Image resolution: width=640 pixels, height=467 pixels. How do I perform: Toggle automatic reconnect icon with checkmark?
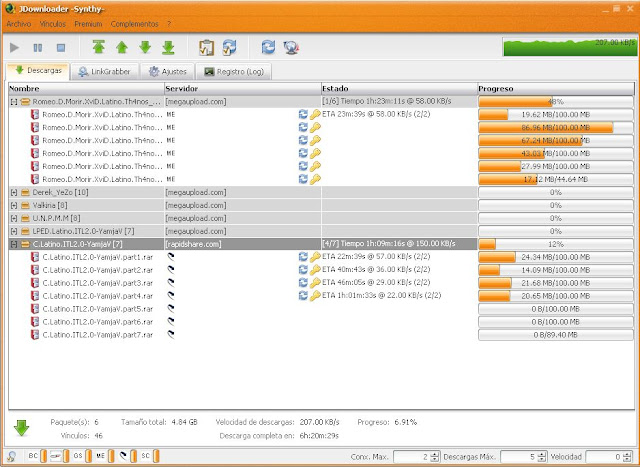point(229,47)
